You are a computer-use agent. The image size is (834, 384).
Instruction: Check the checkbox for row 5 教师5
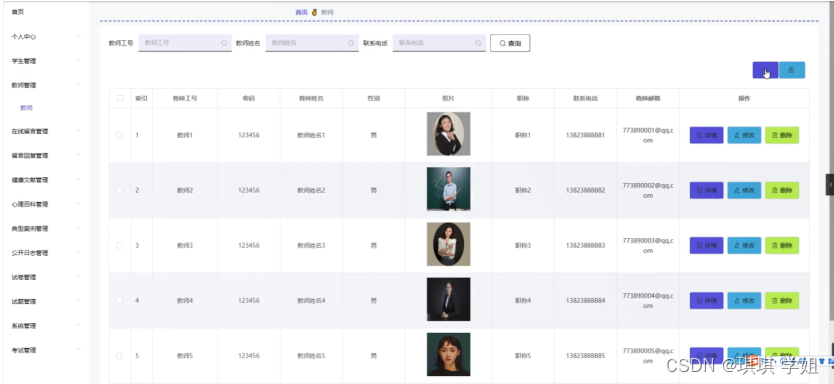coord(120,355)
